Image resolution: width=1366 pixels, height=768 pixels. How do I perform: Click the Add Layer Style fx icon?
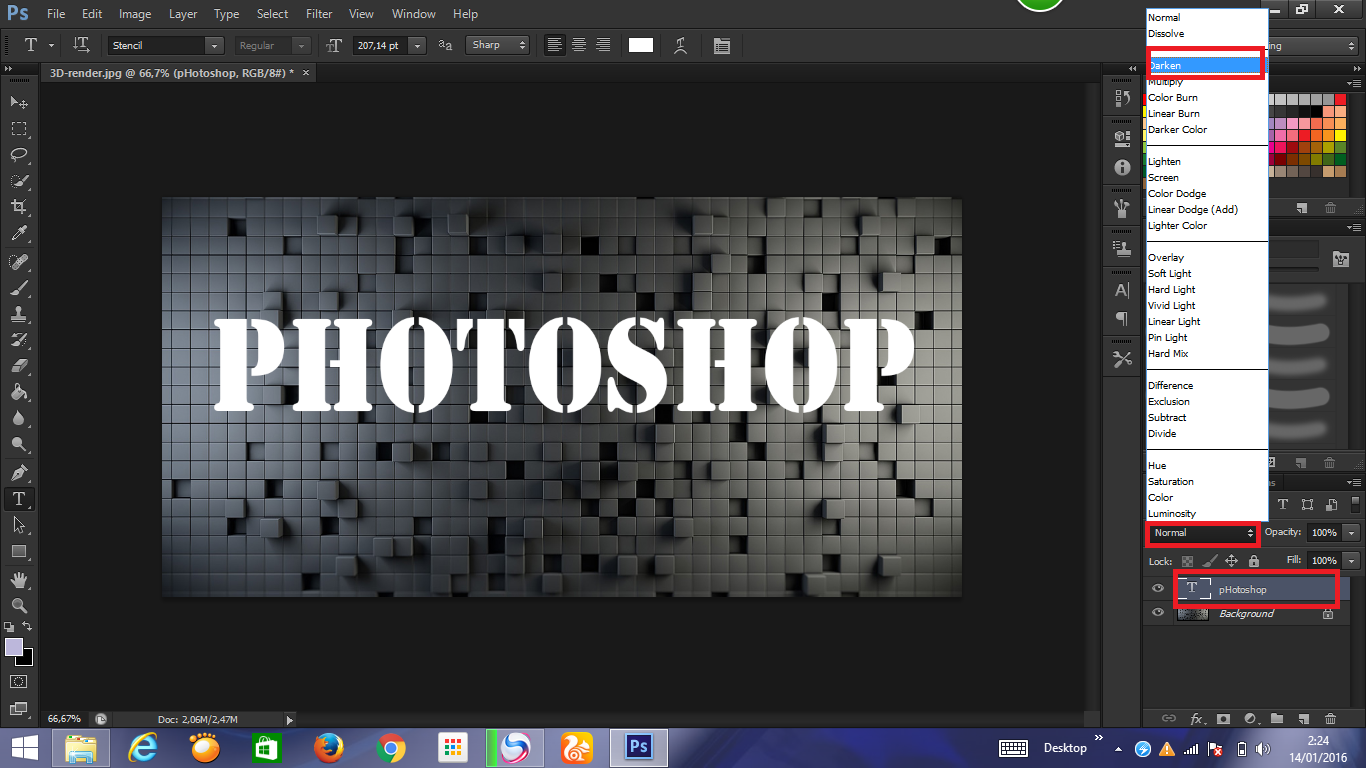(x=1197, y=718)
